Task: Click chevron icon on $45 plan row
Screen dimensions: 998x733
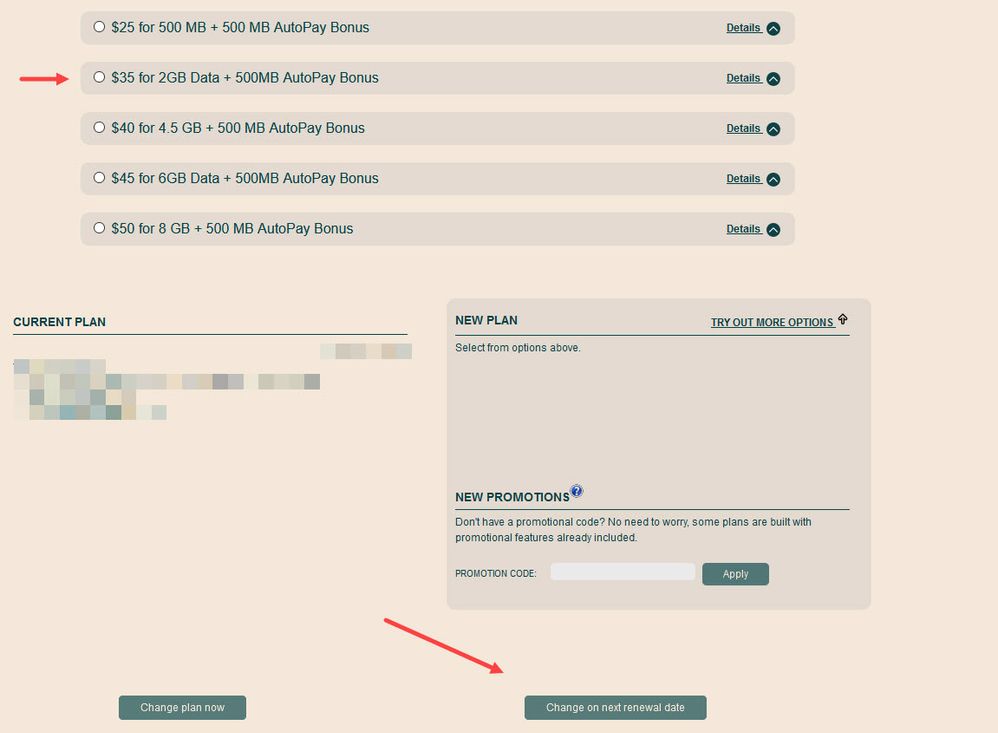Action: 773,179
